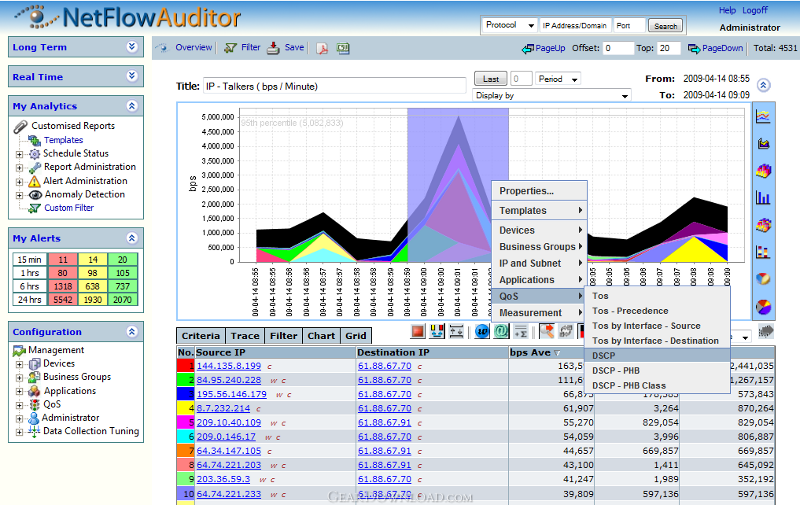This screenshot has height=505, width=800.
Task: Expand the Anomaly Detection tree node
Action: click(x=19, y=195)
